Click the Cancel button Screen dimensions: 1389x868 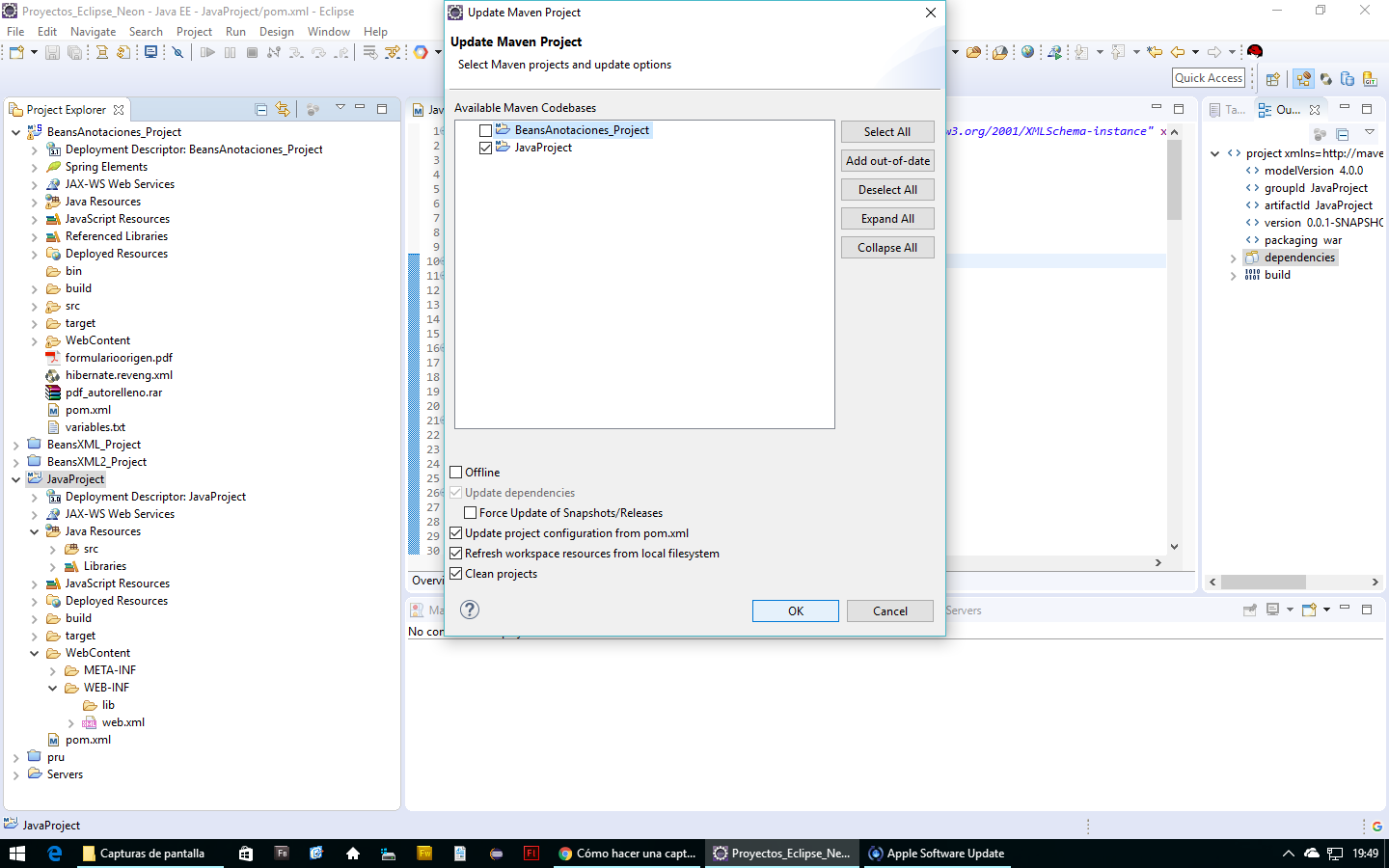(x=890, y=611)
